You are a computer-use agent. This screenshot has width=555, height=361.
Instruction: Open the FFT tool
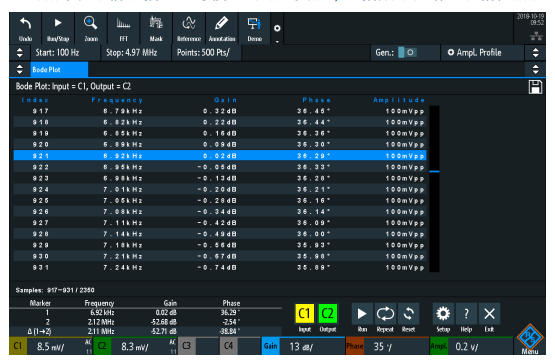(124, 29)
